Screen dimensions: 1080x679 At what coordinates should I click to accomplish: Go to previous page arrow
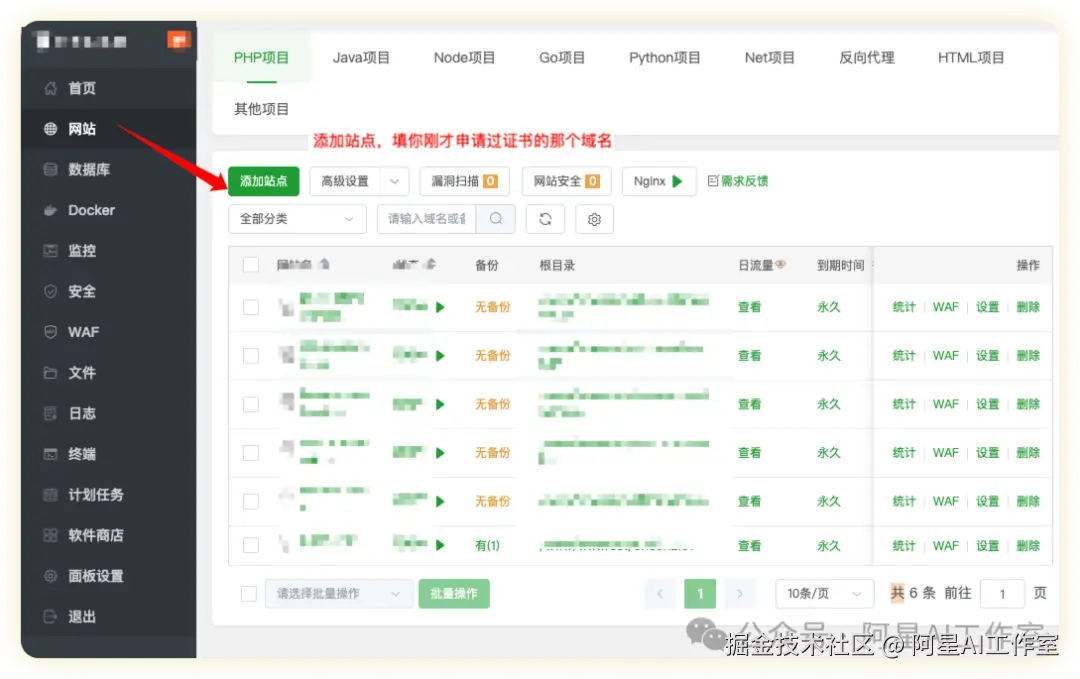660,594
